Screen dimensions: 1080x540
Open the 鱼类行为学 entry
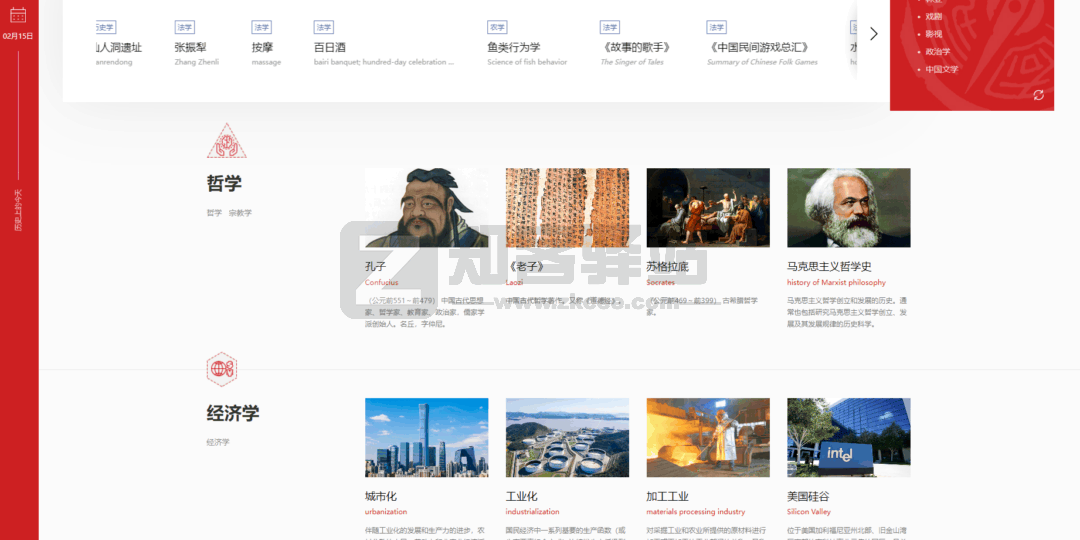[514, 48]
